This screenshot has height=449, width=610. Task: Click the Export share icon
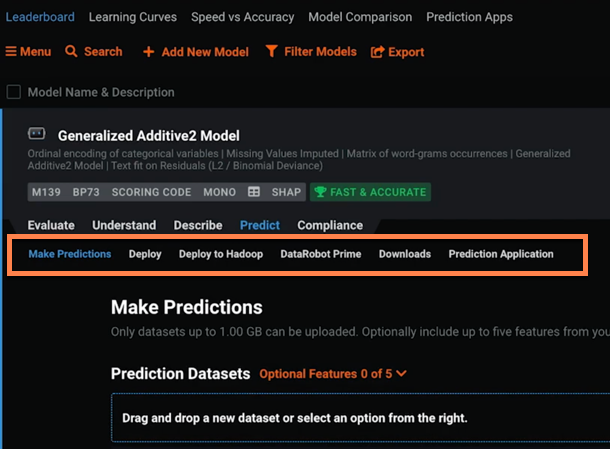(377, 52)
